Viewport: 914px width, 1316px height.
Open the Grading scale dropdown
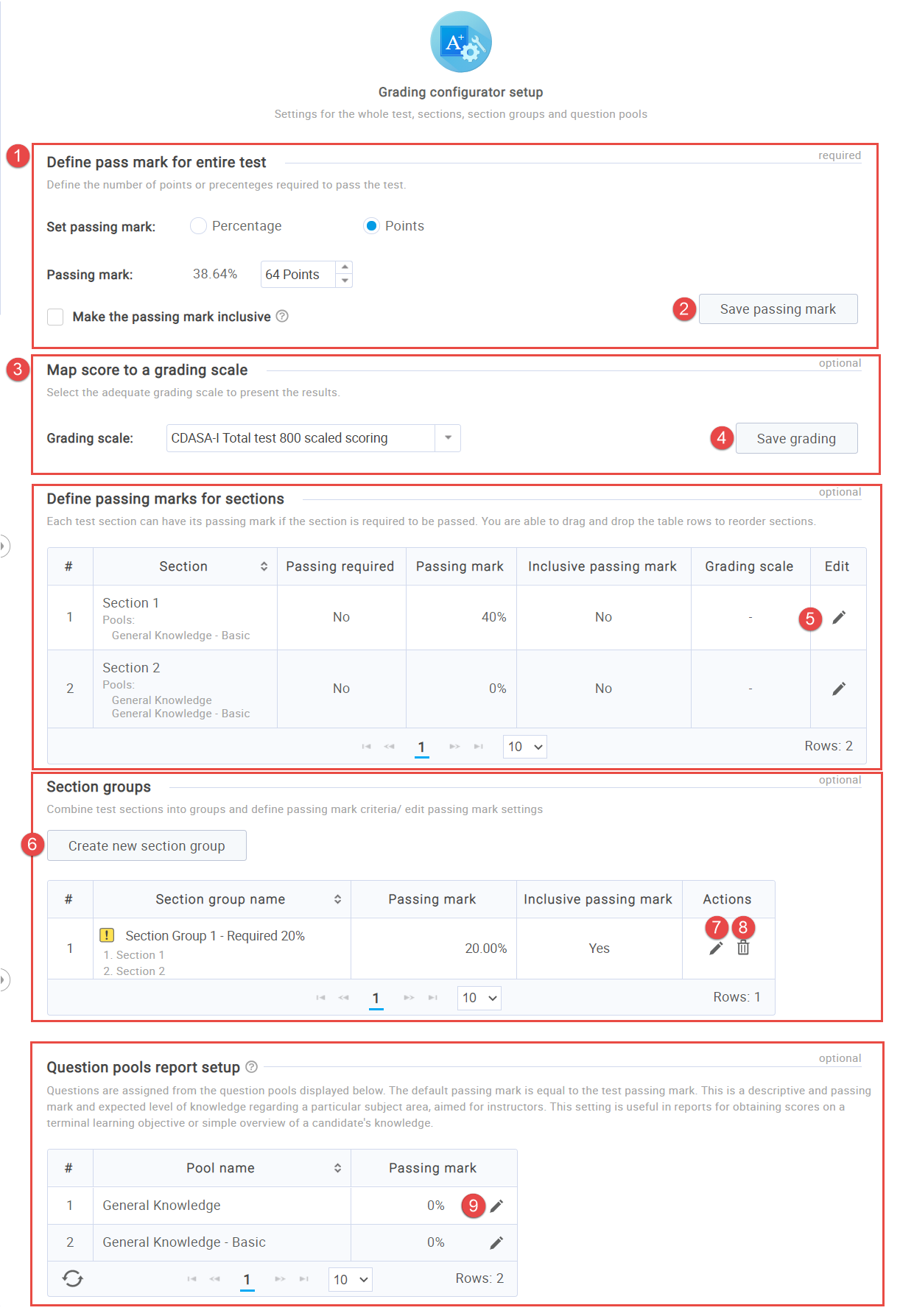pyautogui.click(x=447, y=438)
